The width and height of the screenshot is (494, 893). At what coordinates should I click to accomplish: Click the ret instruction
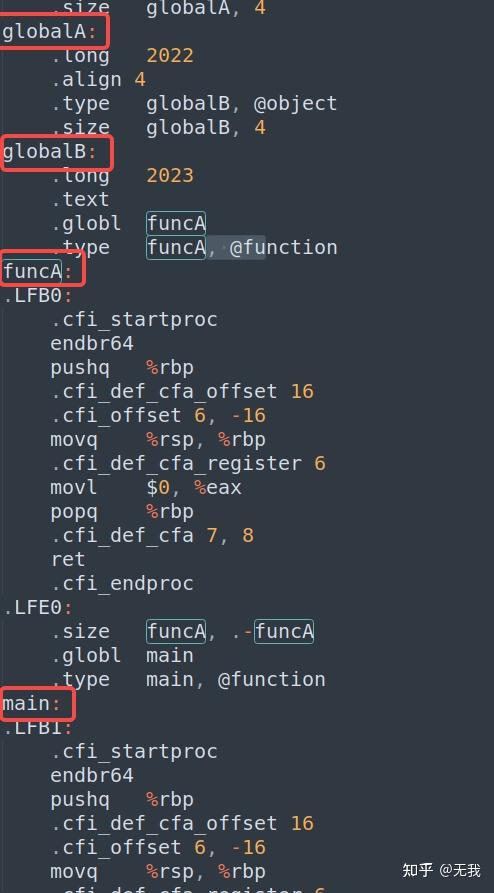pyautogui.click(x=68, y=560)
